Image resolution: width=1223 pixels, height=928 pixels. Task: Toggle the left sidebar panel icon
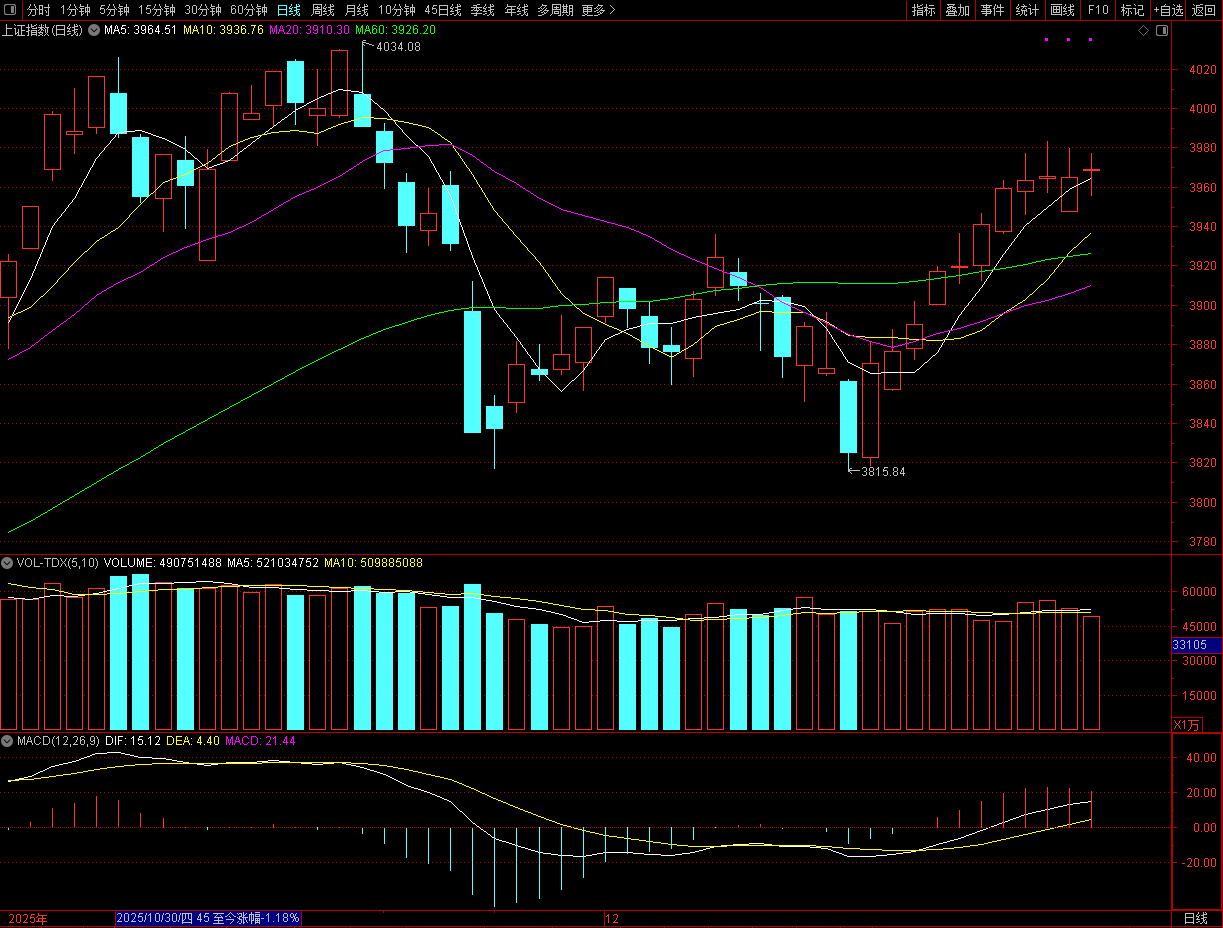[10, 10]
